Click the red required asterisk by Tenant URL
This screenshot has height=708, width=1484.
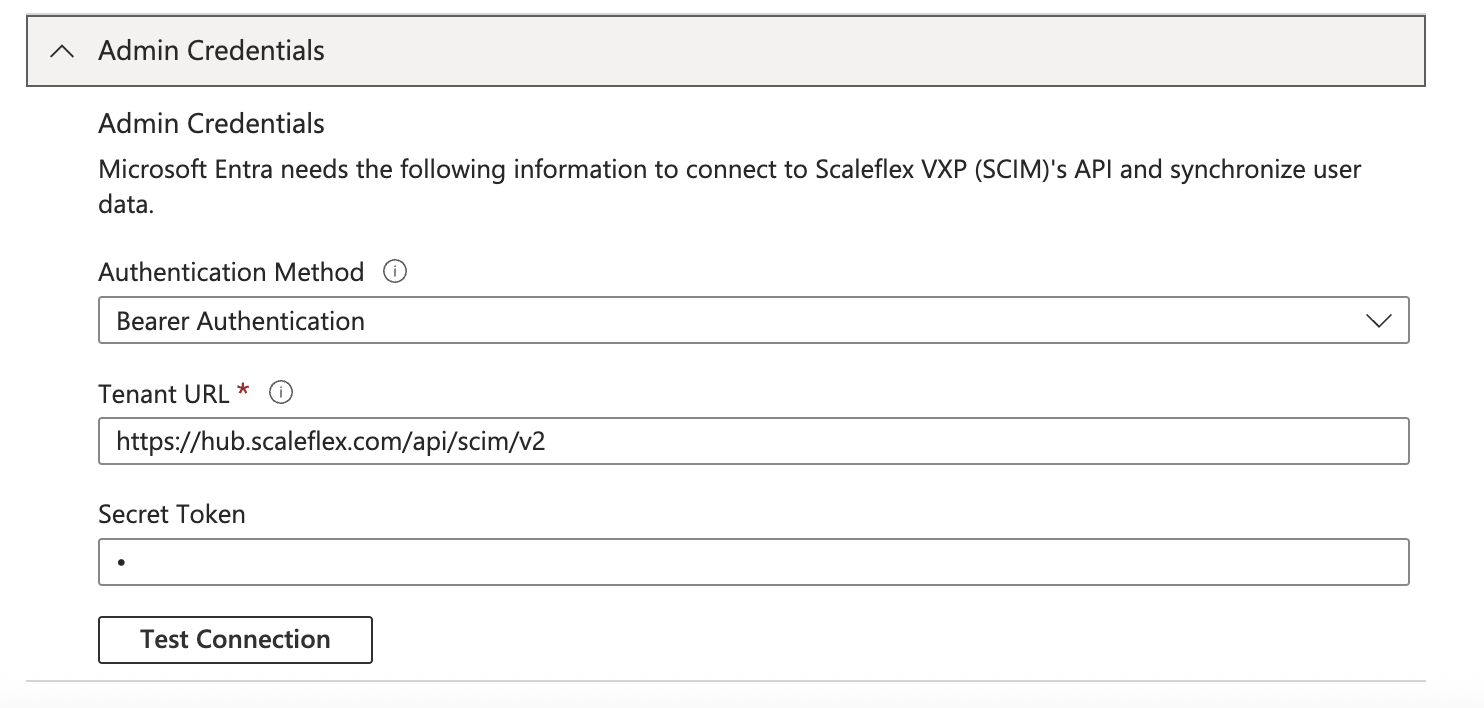tap(243, 392)
